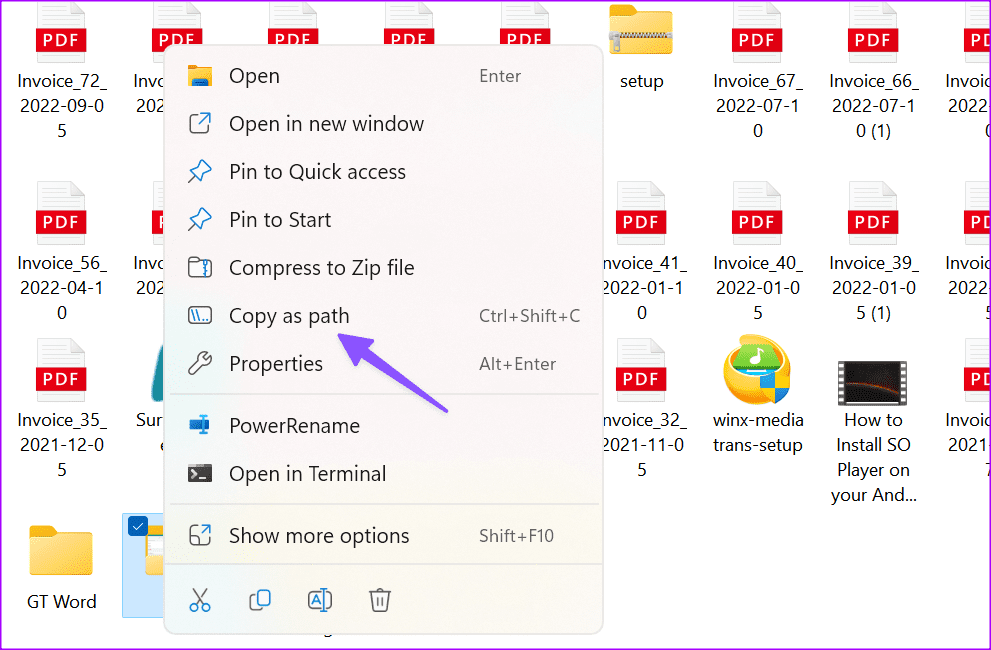Click the Copy icon in context menu
Image resolution: width=991 pixels, height=650 pixels.
[x=260, y=600]
